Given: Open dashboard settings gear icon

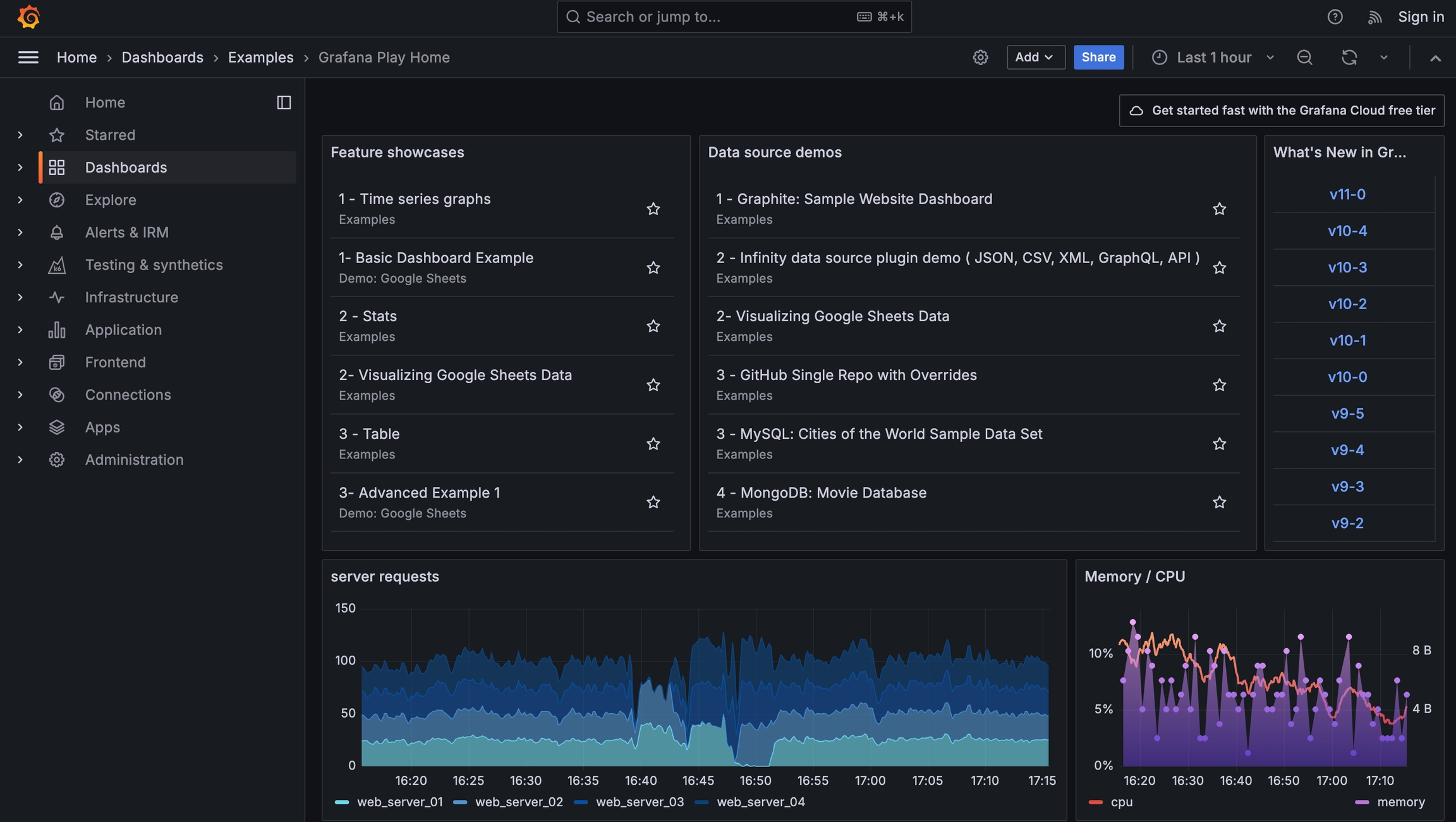Looking at the screenshot, I should click(x=980, y=58).
